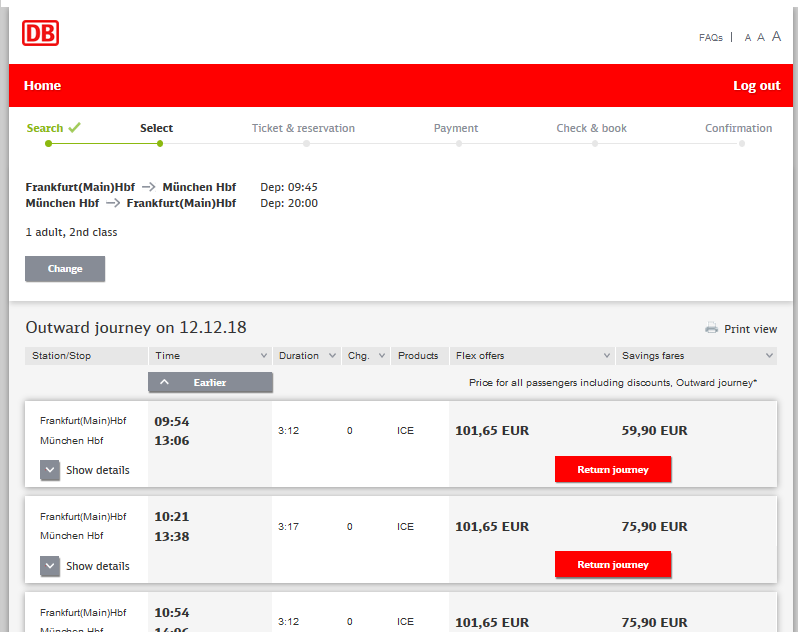798x632 pixels.
Task: Click the price-for-all-passengers note
Action: point(613,383)
